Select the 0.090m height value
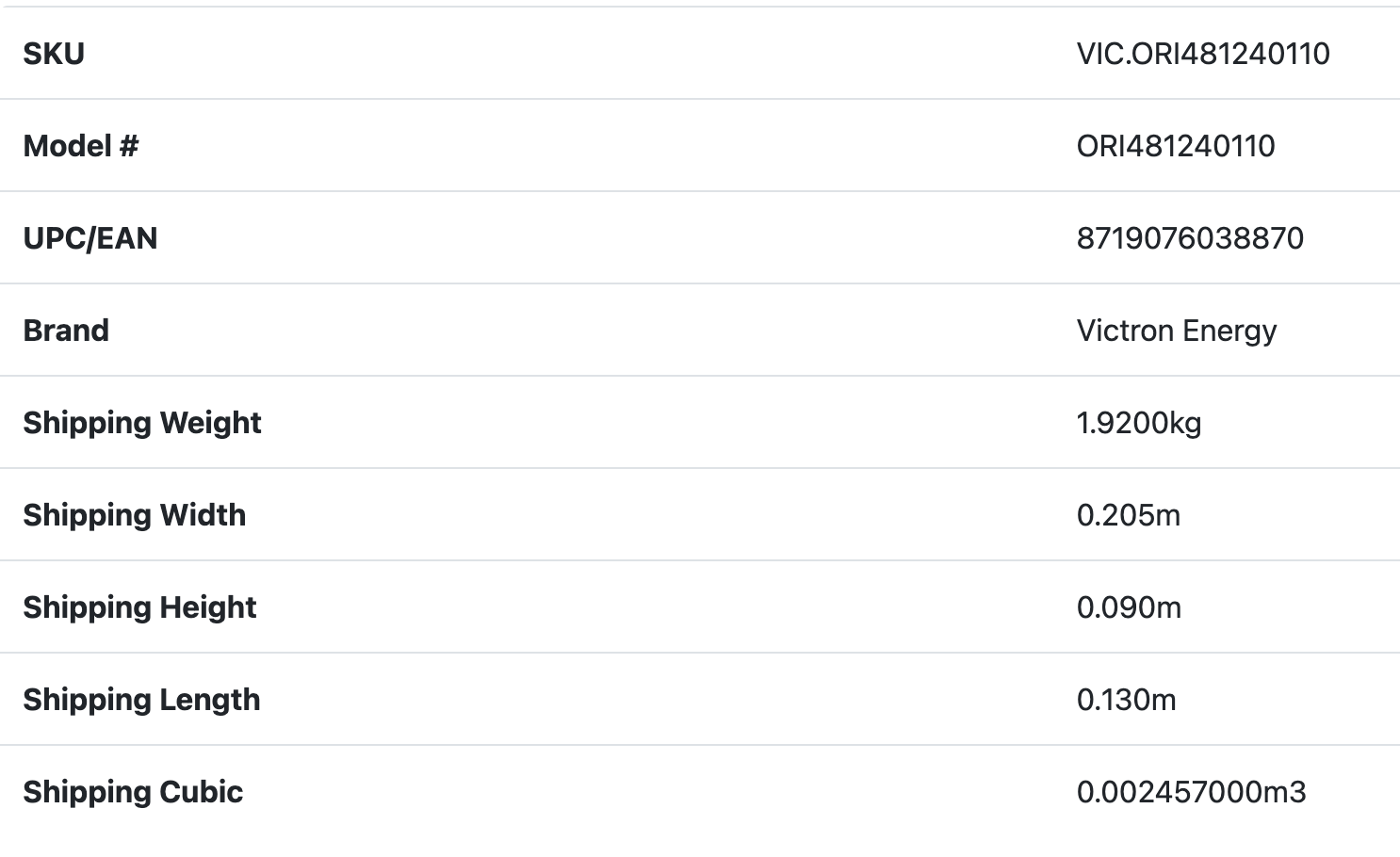 tap(1129, 607)
